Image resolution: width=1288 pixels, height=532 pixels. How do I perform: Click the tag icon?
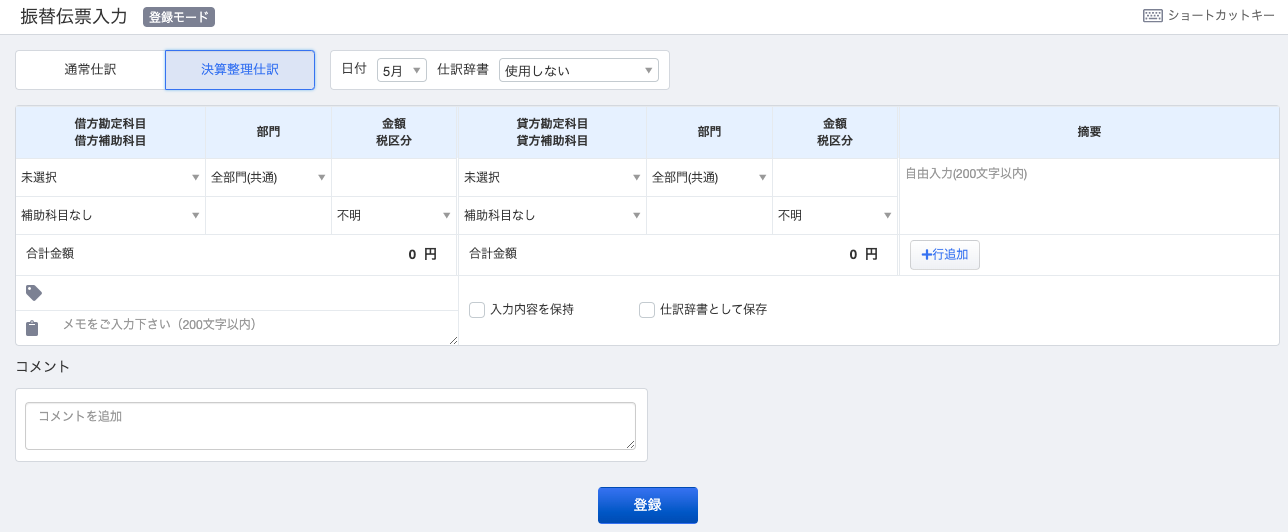[x=34, y=293]
